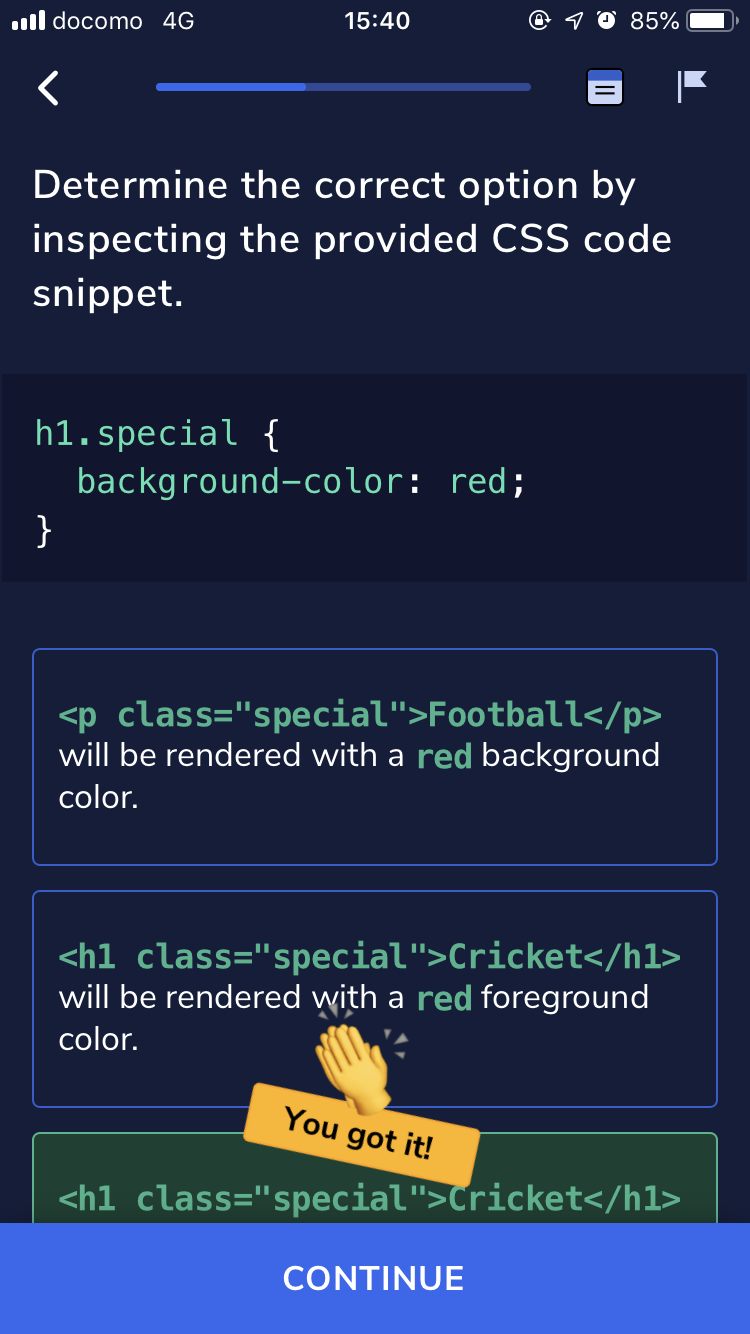
Task: Tap the alarm clock status icon
Action: [x=606, y=21]
